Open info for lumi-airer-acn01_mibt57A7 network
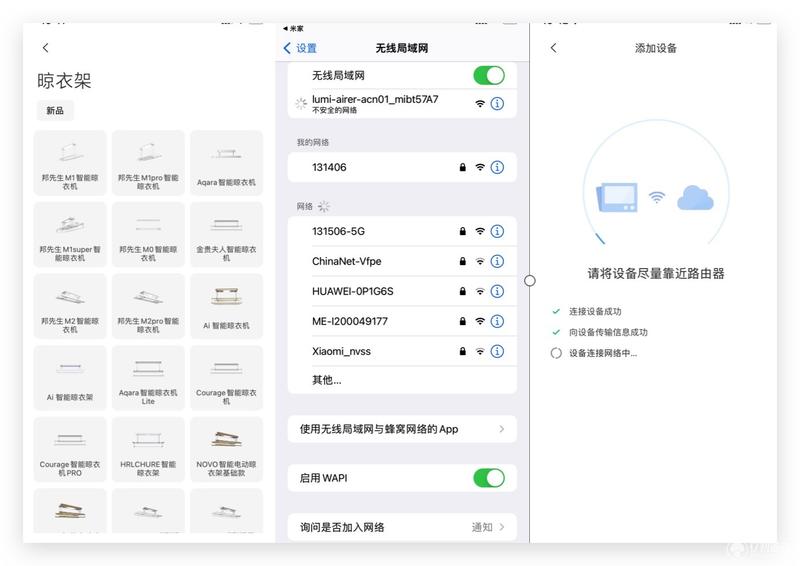 tap(497, 104)
